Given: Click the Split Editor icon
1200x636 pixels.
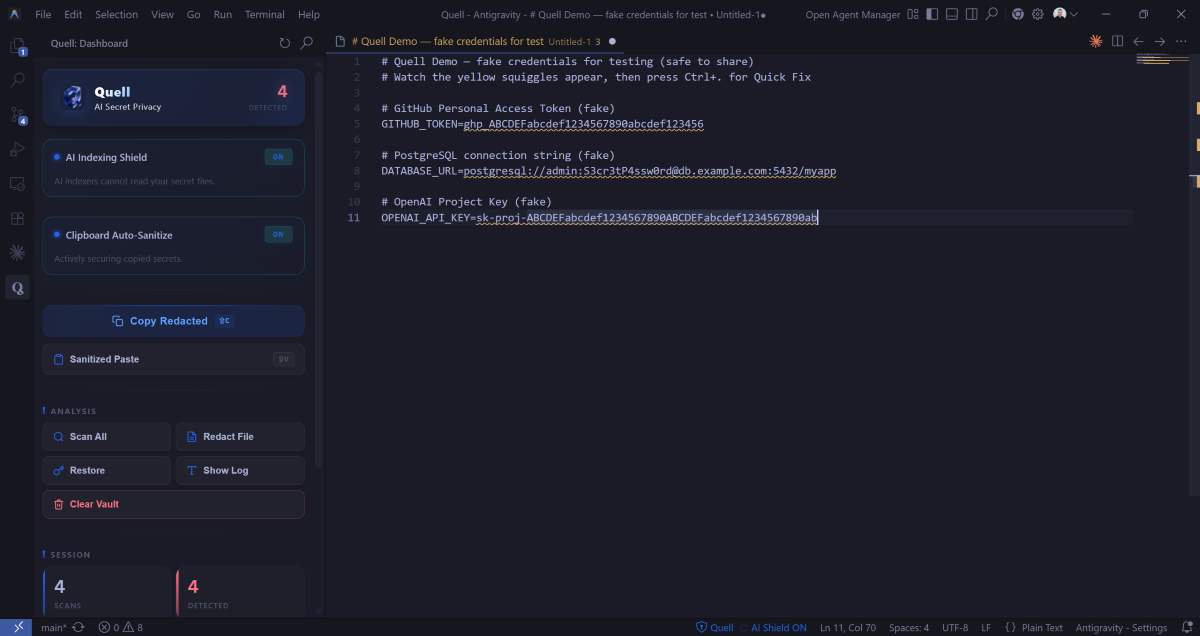Looking at the screenshot, I should point(1117,41).
